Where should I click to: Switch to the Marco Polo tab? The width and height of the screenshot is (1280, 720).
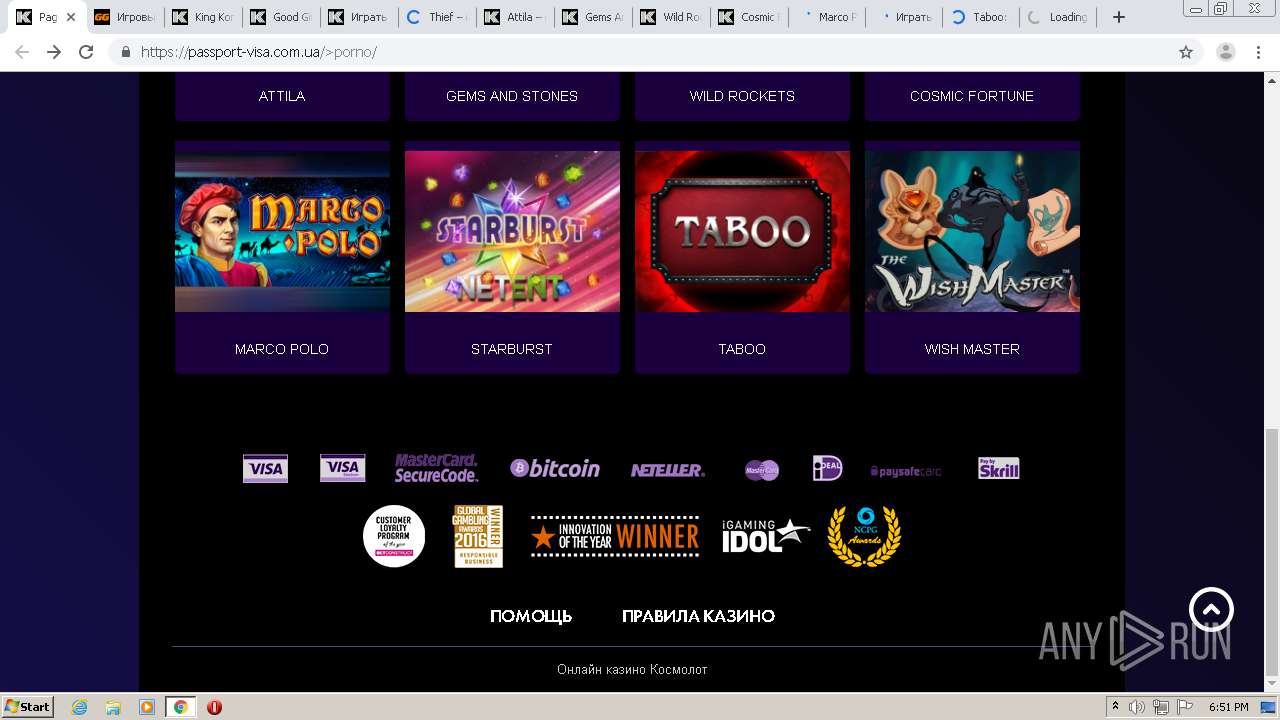(x=826, y=17)
